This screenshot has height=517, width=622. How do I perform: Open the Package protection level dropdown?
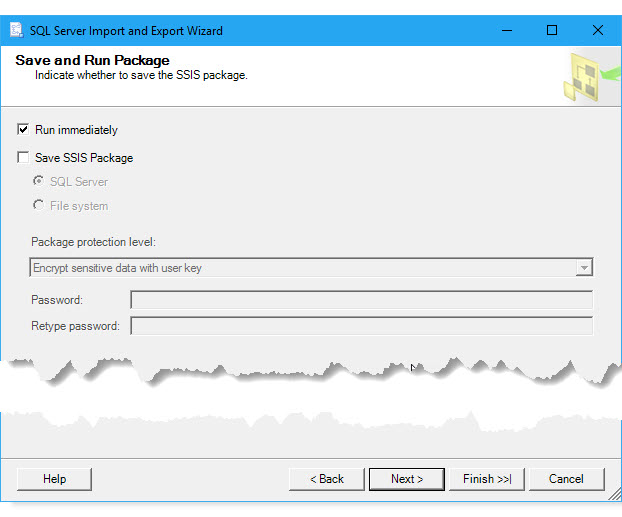point(583,268)
